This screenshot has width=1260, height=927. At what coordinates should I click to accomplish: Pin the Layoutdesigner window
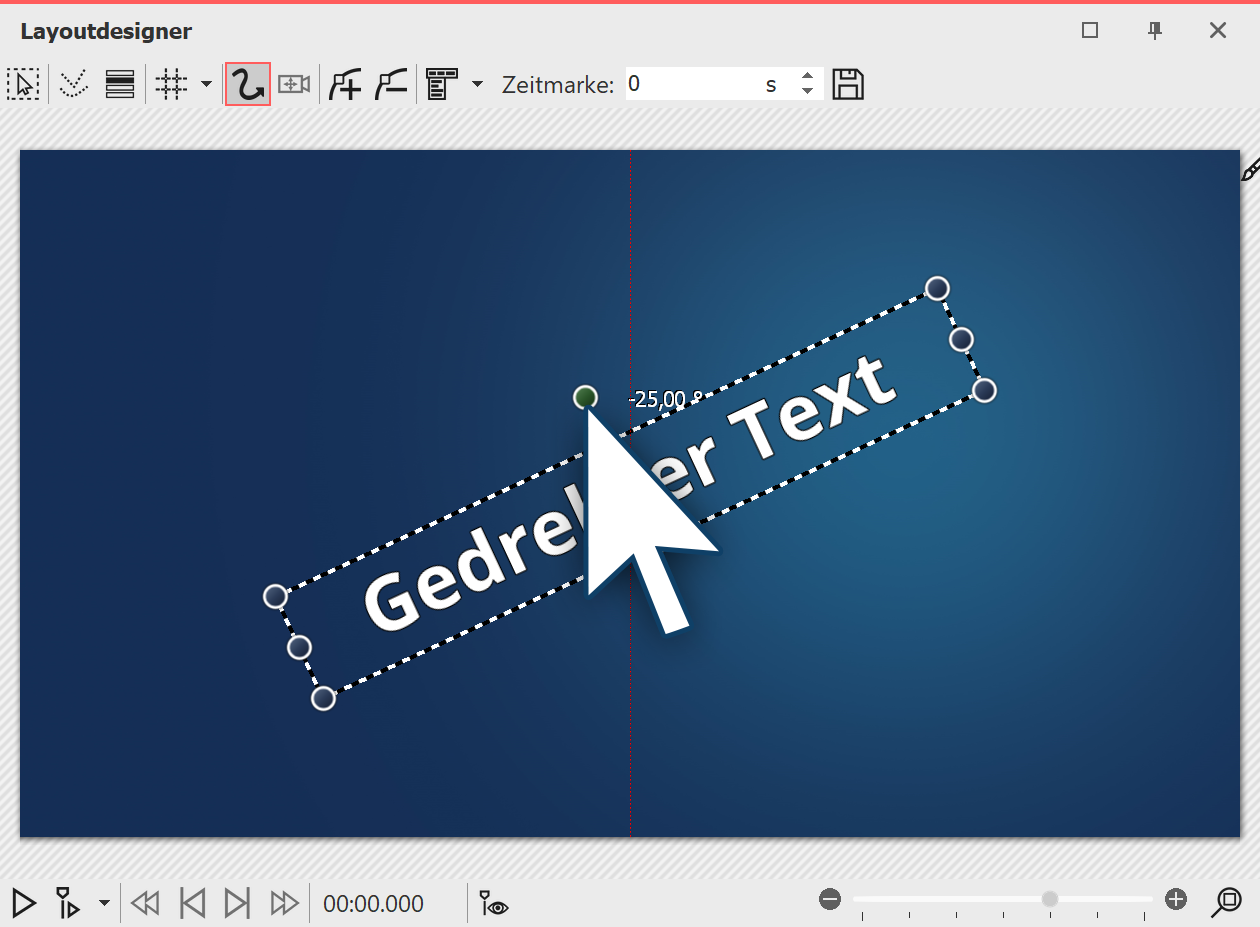click(x=1154, y=31)
